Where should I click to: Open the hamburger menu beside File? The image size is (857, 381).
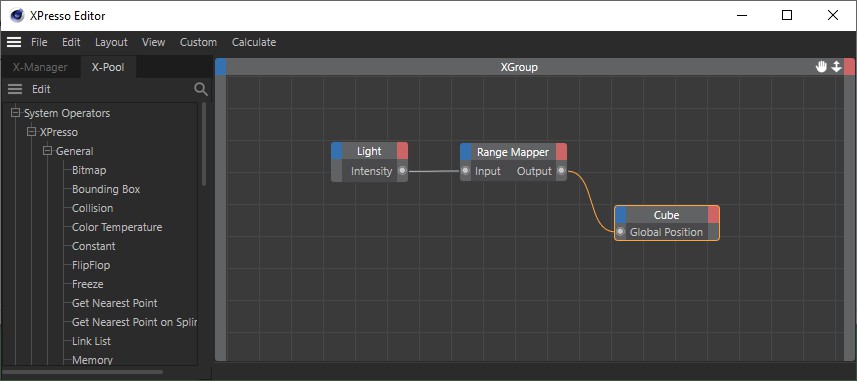pos(14,42)
